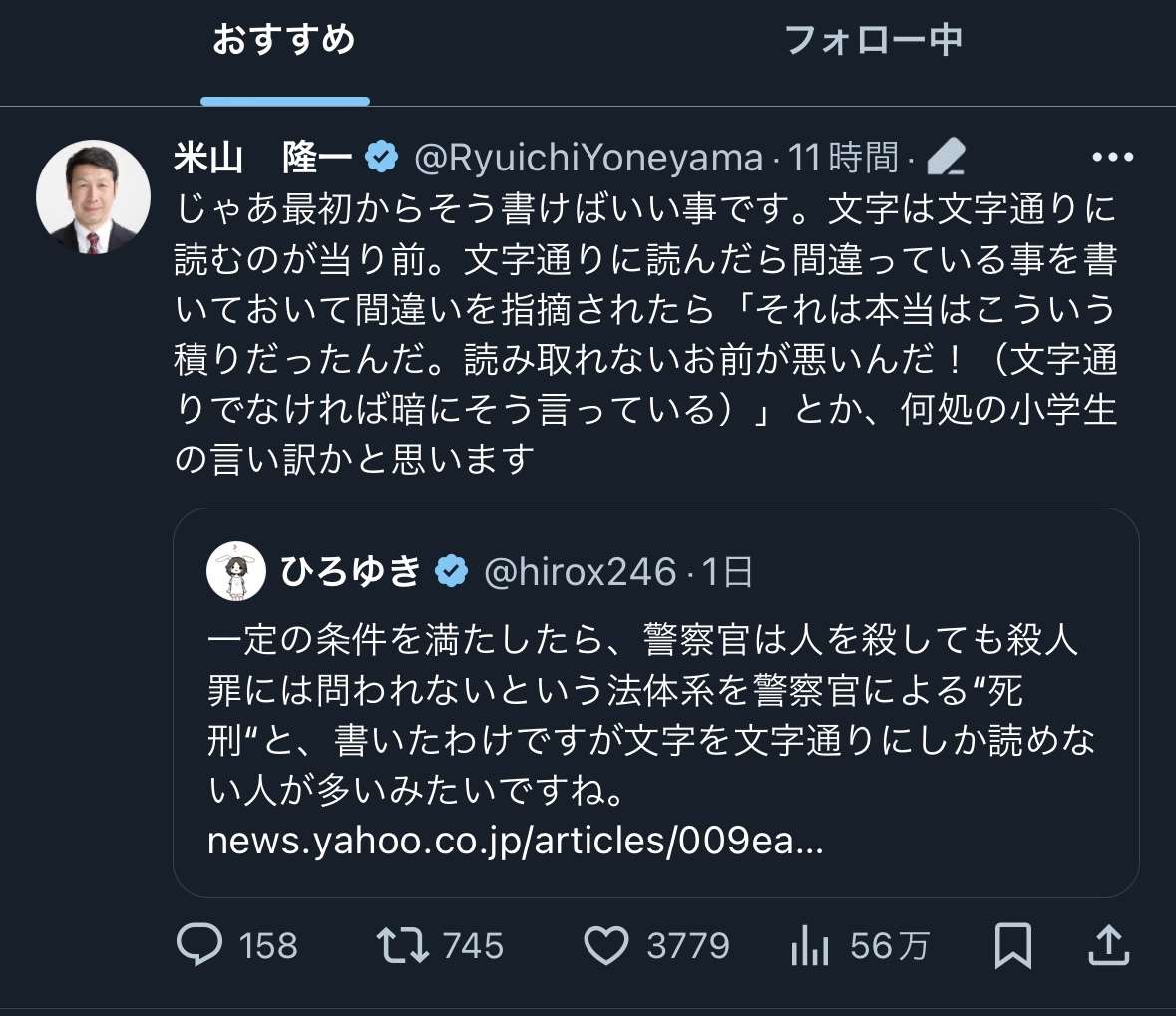This screenshot has width=1176, height=1016.
Task: Click 米山隆一's blue verified badge
Action: click(x=382, y=158)
